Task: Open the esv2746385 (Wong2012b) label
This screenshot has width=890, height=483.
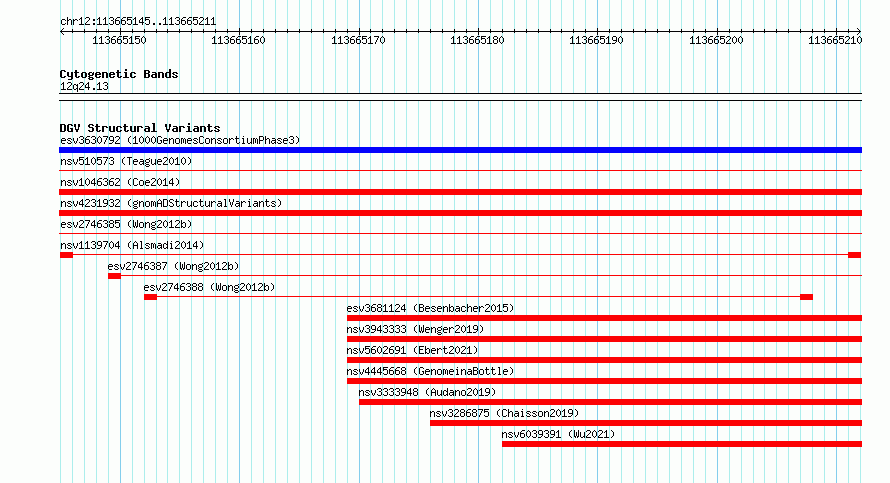Action: [126, 224]
